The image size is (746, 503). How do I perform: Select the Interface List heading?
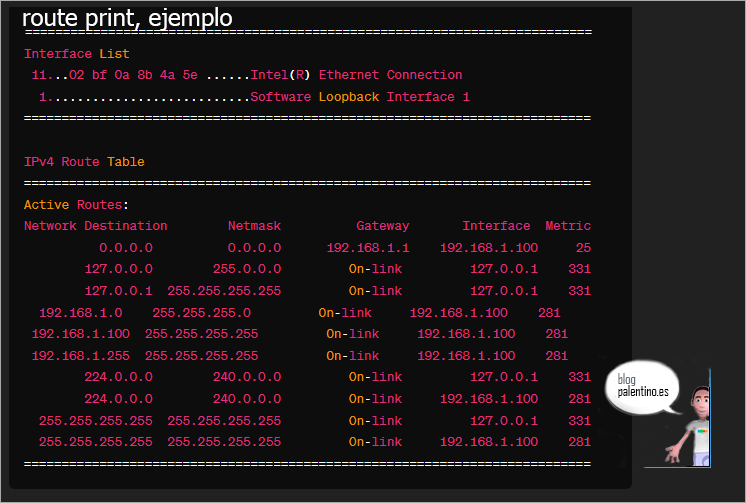[x=76, y=53]
